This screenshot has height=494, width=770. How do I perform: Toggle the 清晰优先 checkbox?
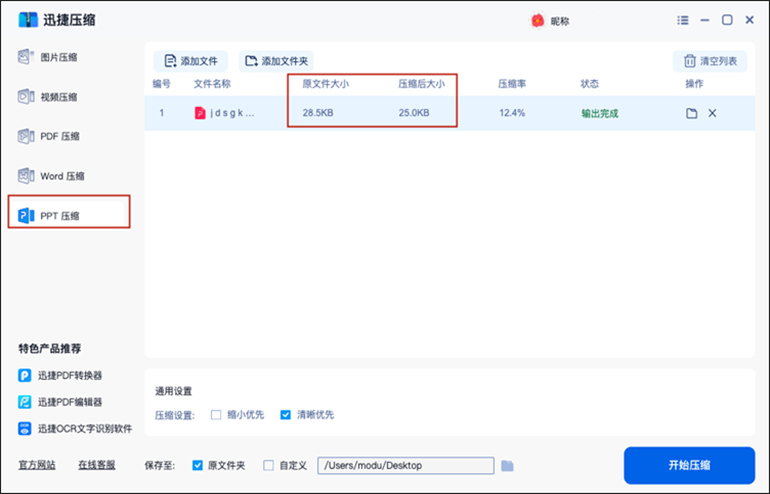(x=285, y=415)
